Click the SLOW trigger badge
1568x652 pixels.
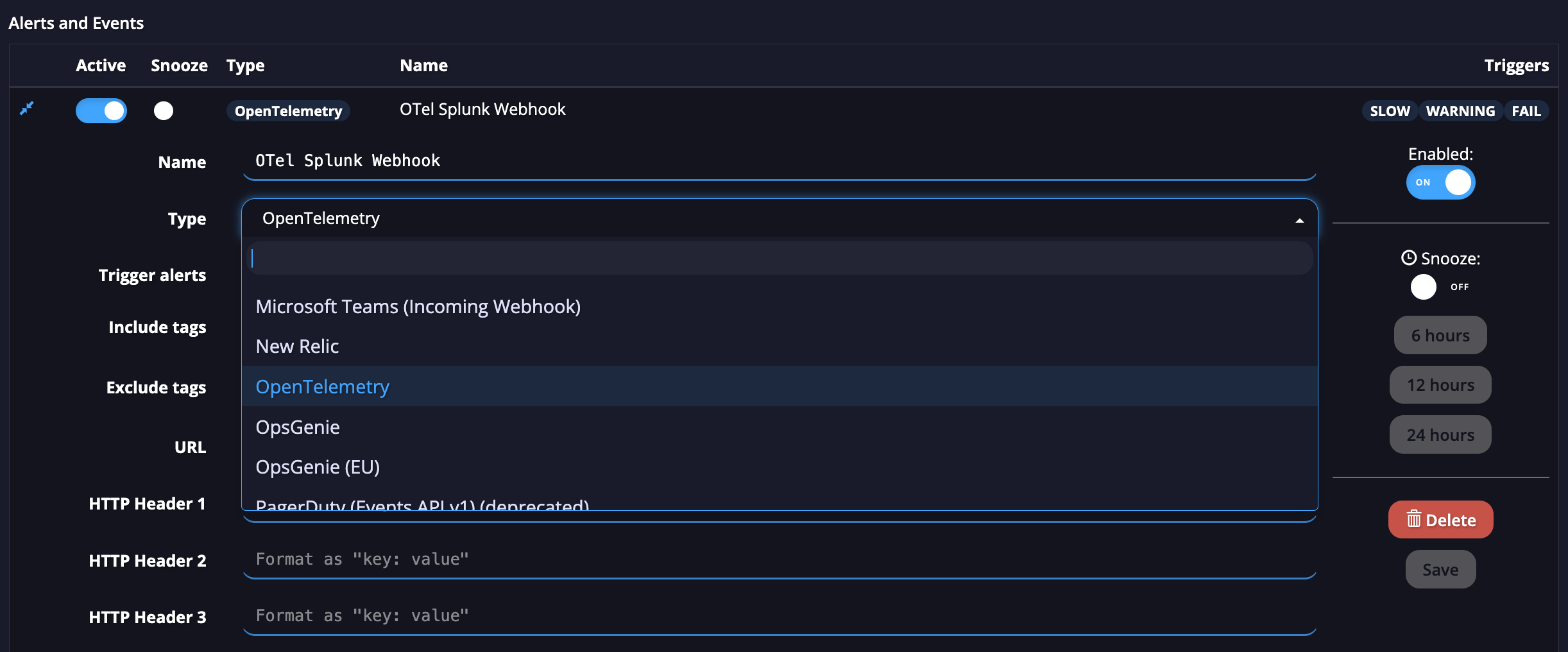pos(1390,111)
